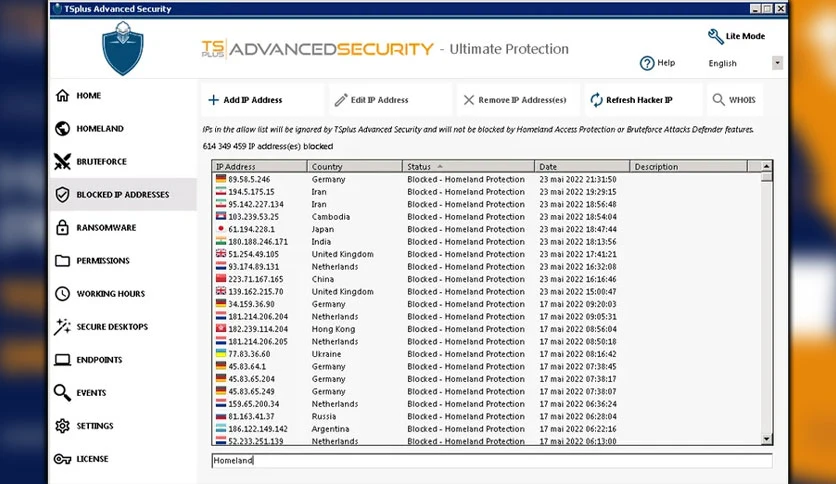Image resolution: width=836 pixels, height=484 pixels.
Task: Select the Hong Kong row 182.239.114.204
Action: 487,329
